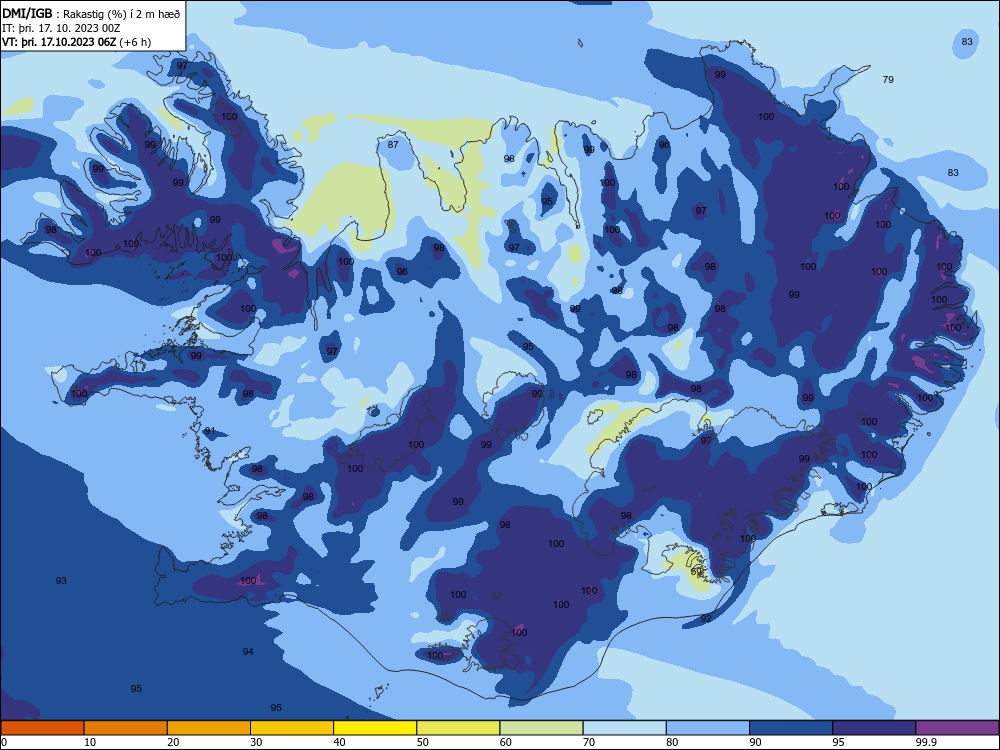
Task: Select the navy 95–99.9 legend swatch
Action: click(x=874, y=728)
